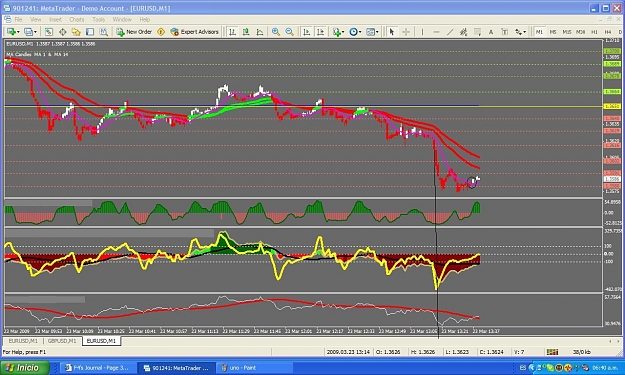Switch to the GBPUSD,M1 chart tab

click(x=62, y=341)
